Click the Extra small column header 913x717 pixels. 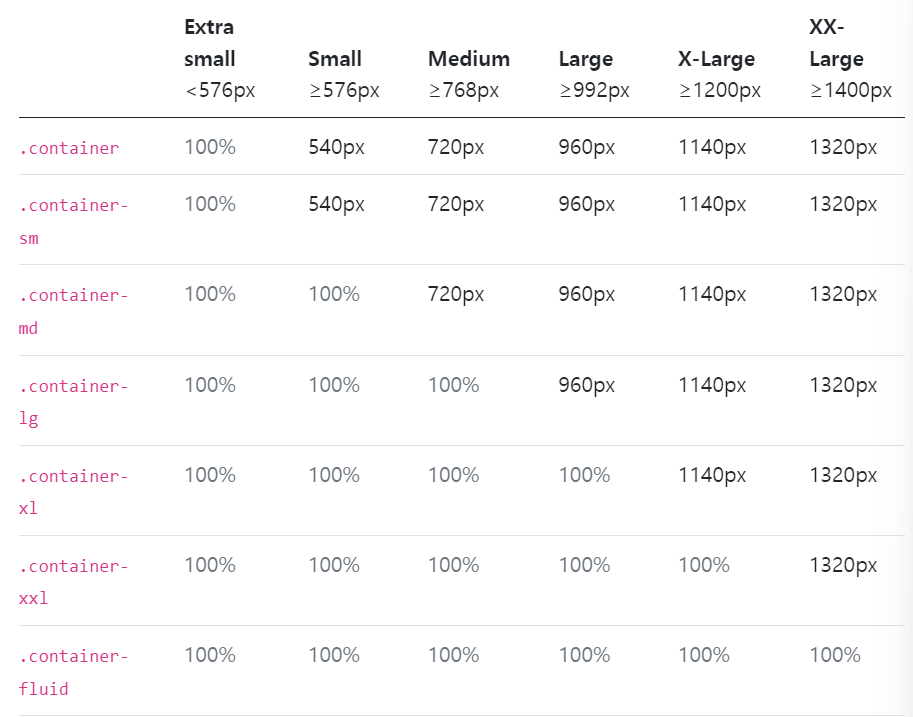tap(210, 43)
